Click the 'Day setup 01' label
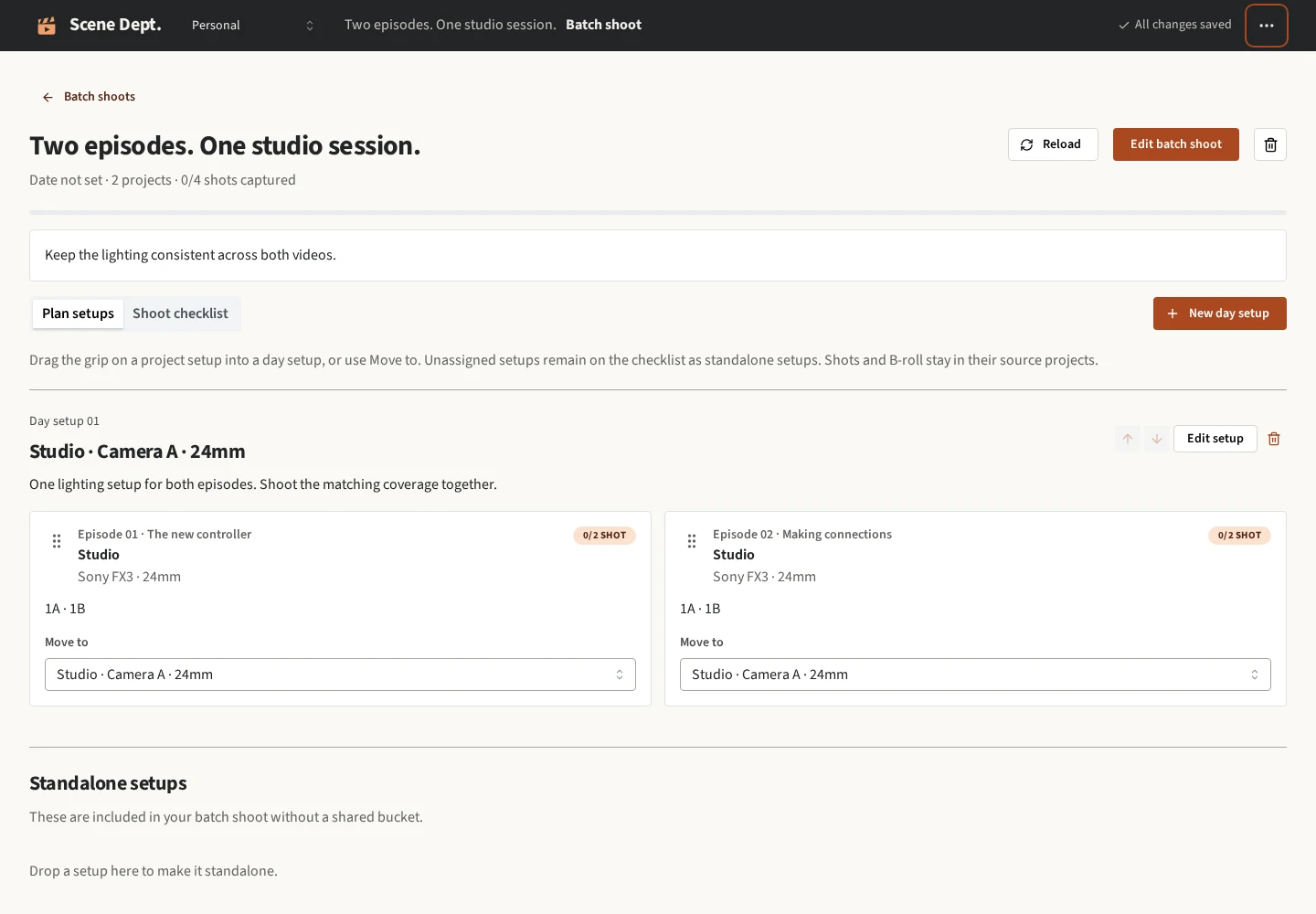Screen dimensions: 1316x914 pos(64,421)
